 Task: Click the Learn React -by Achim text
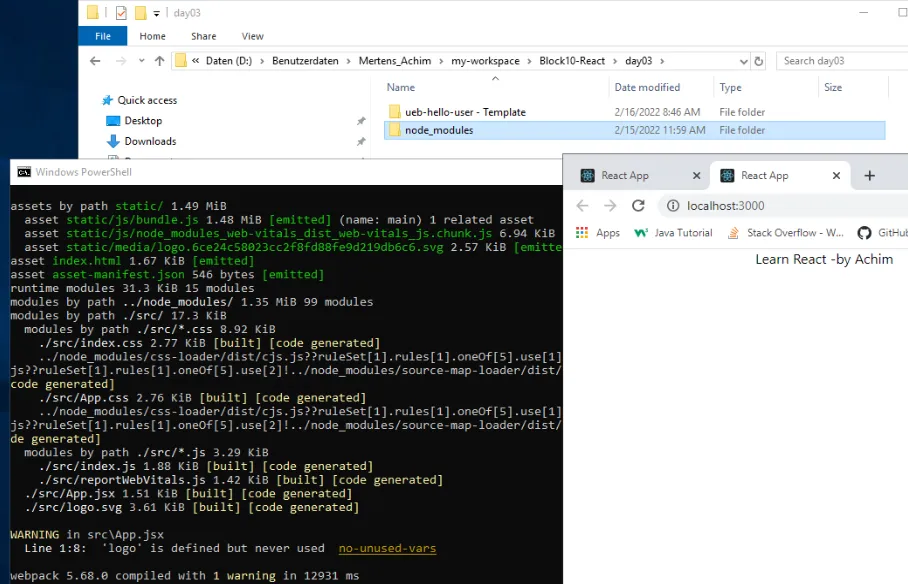(x=824, y=260)
